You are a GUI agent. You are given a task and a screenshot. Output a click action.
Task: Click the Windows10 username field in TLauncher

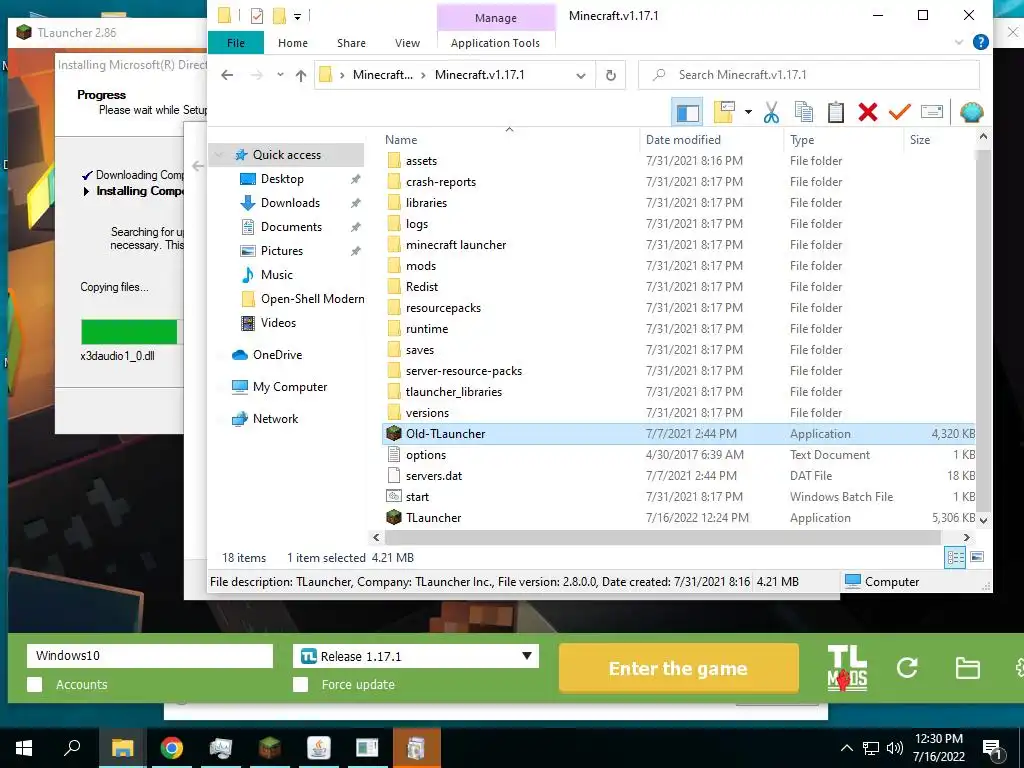click(150, 656)
